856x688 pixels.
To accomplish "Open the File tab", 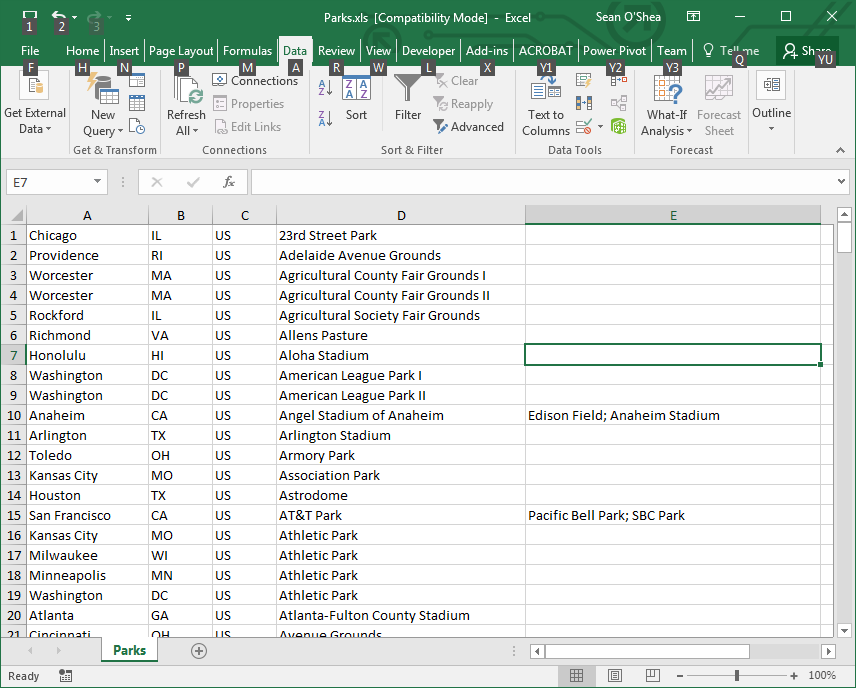I will (30, 51).
